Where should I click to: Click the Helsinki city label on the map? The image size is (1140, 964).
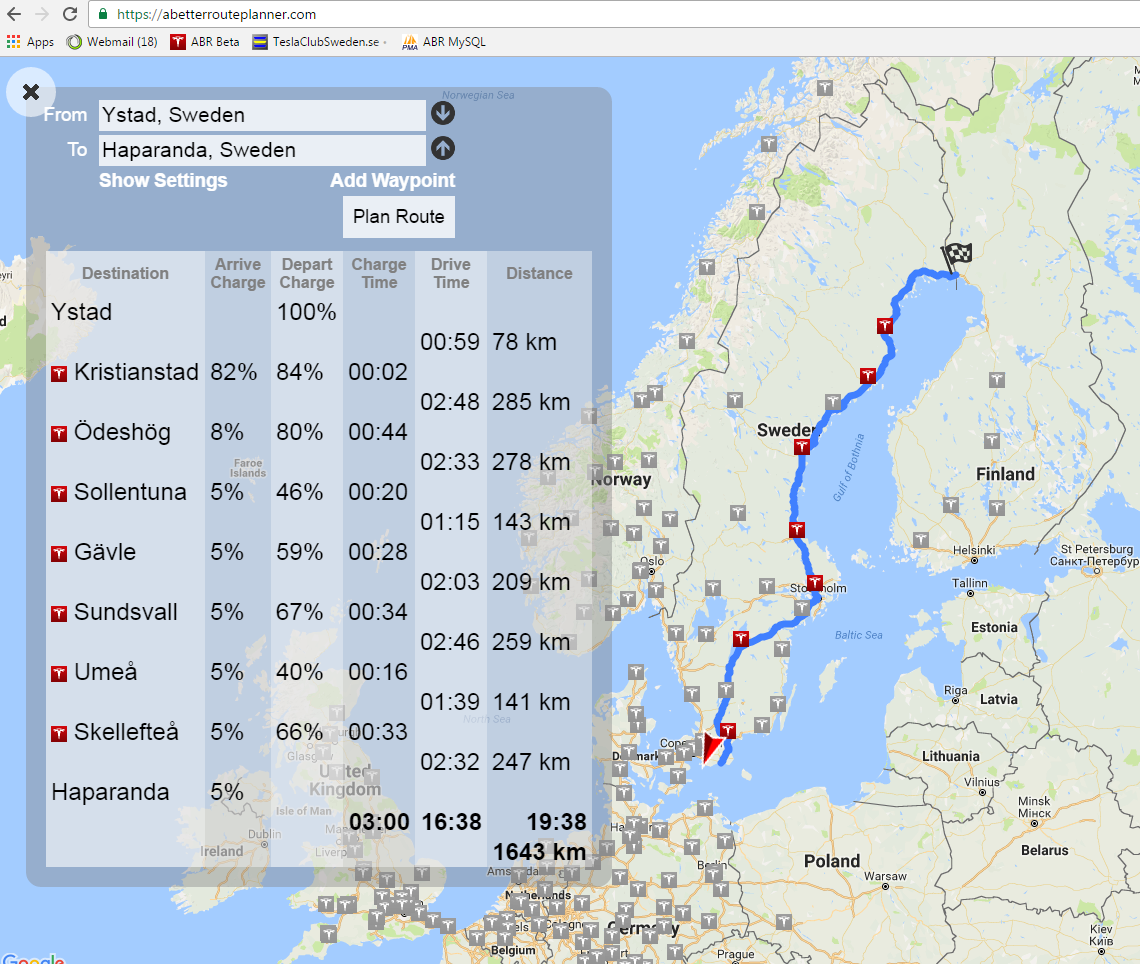[974, 550]
